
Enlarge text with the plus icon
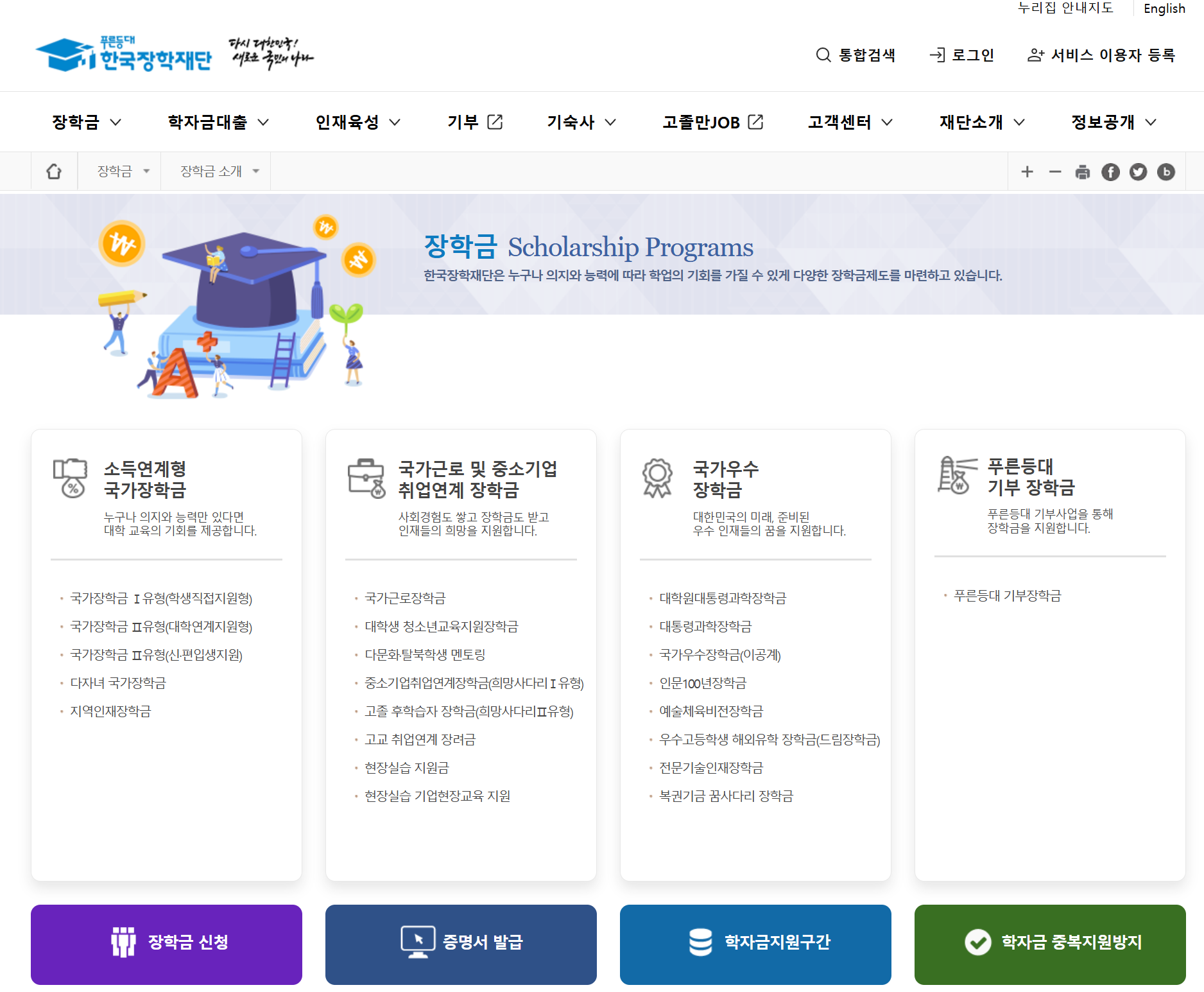pos(1028,171)
